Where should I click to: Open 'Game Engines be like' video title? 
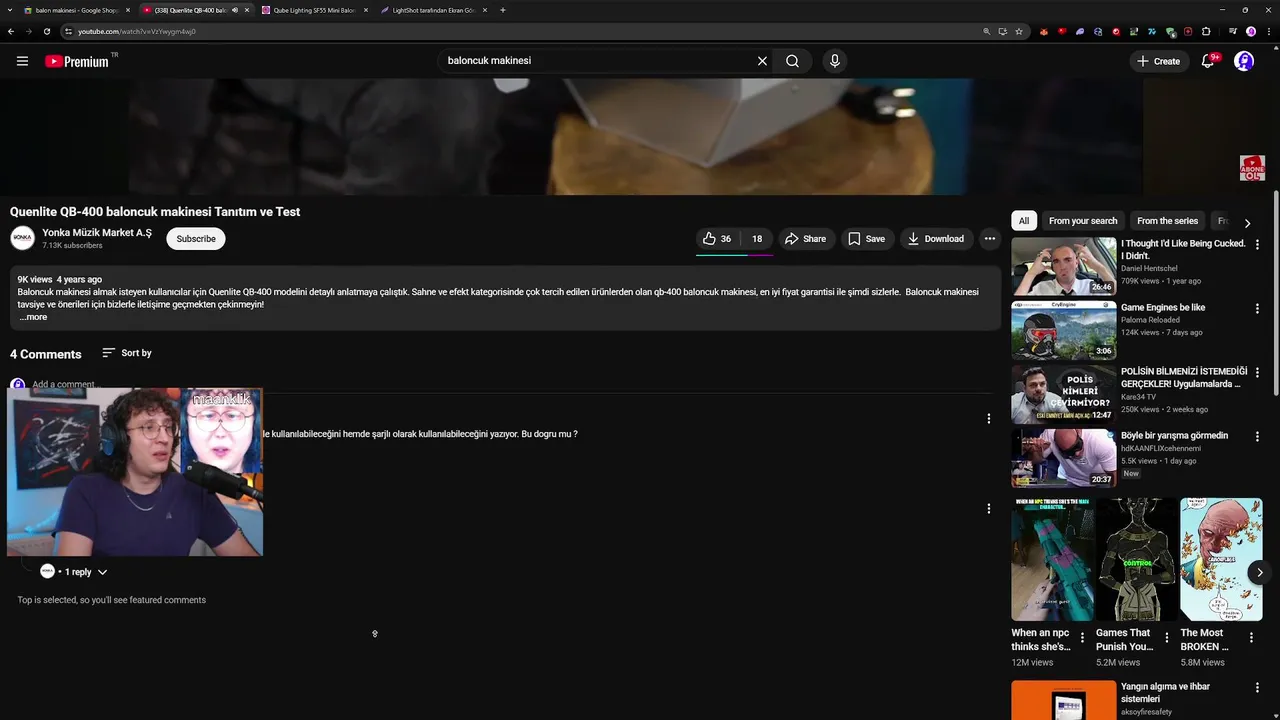1163,308
